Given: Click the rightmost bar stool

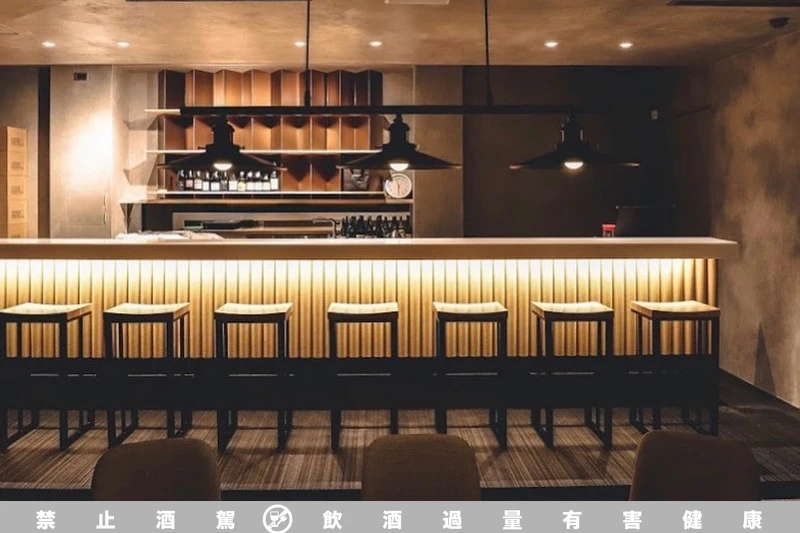Looking at the screenshot, I should tap(675, 365).
